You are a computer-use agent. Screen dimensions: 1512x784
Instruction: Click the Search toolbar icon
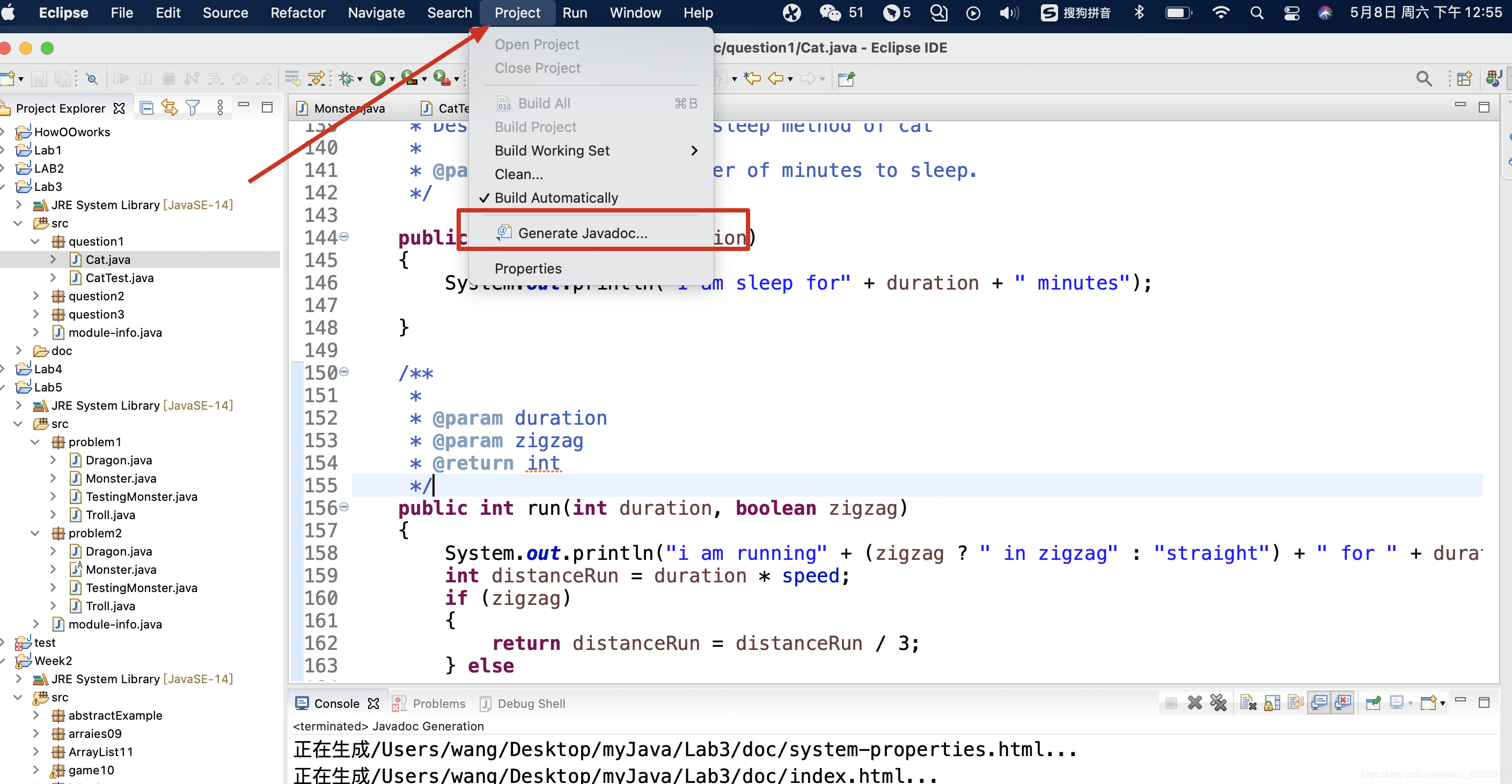(x=1423, y=78)
